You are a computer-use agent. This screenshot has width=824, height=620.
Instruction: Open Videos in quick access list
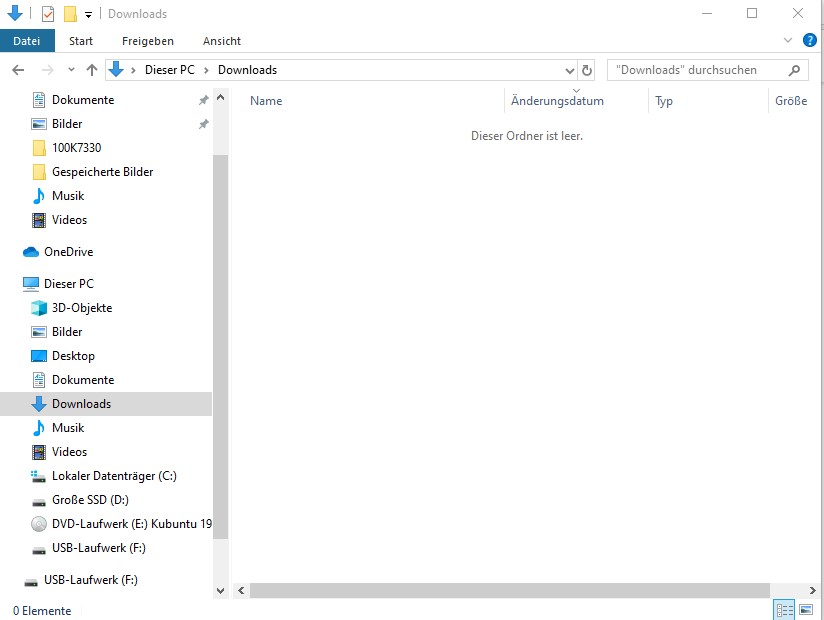pos(69,220)
